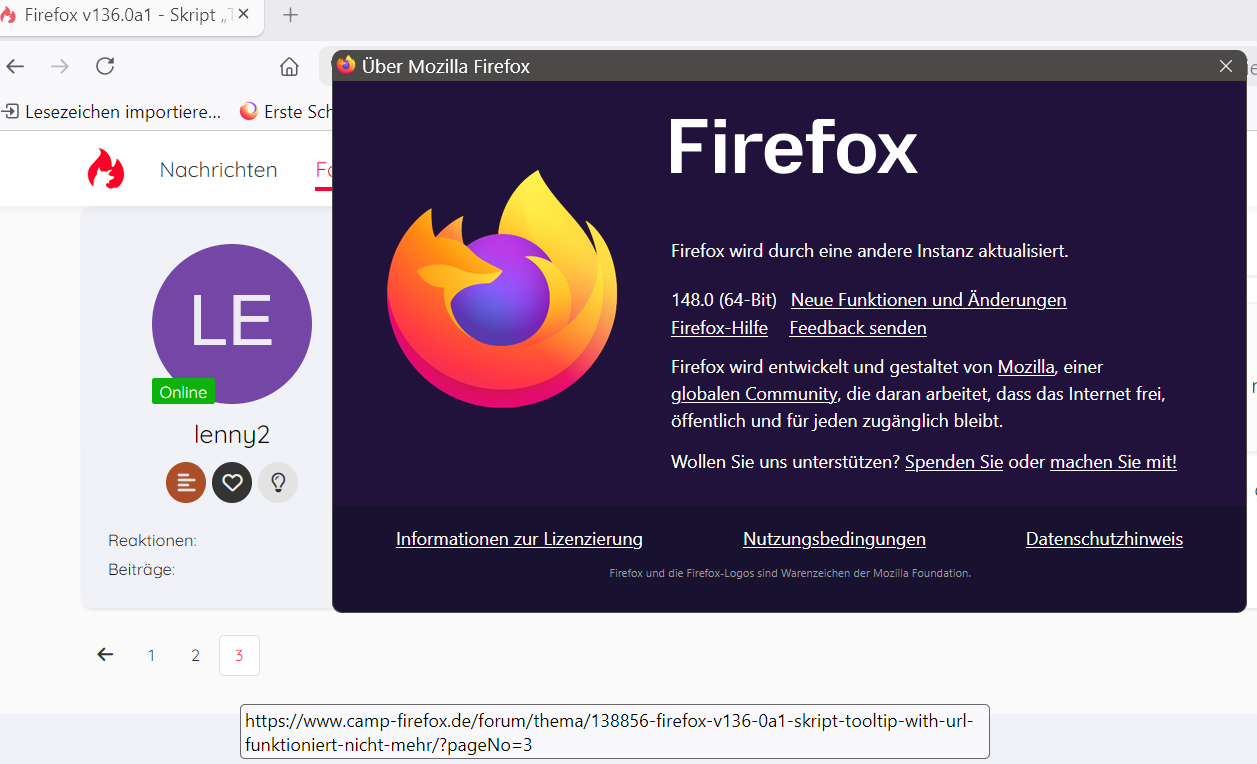Click the brown posts trophy badge icon

pyautogui.click(x=186, y=482)
